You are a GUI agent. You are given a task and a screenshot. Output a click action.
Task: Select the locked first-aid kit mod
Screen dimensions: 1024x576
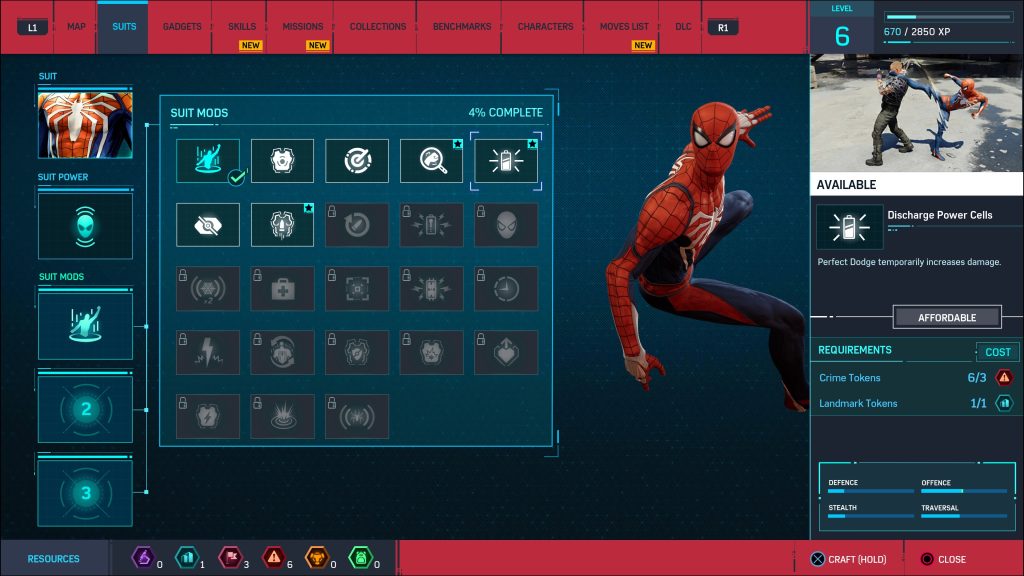pyautogui.click(x=282, y=289)
